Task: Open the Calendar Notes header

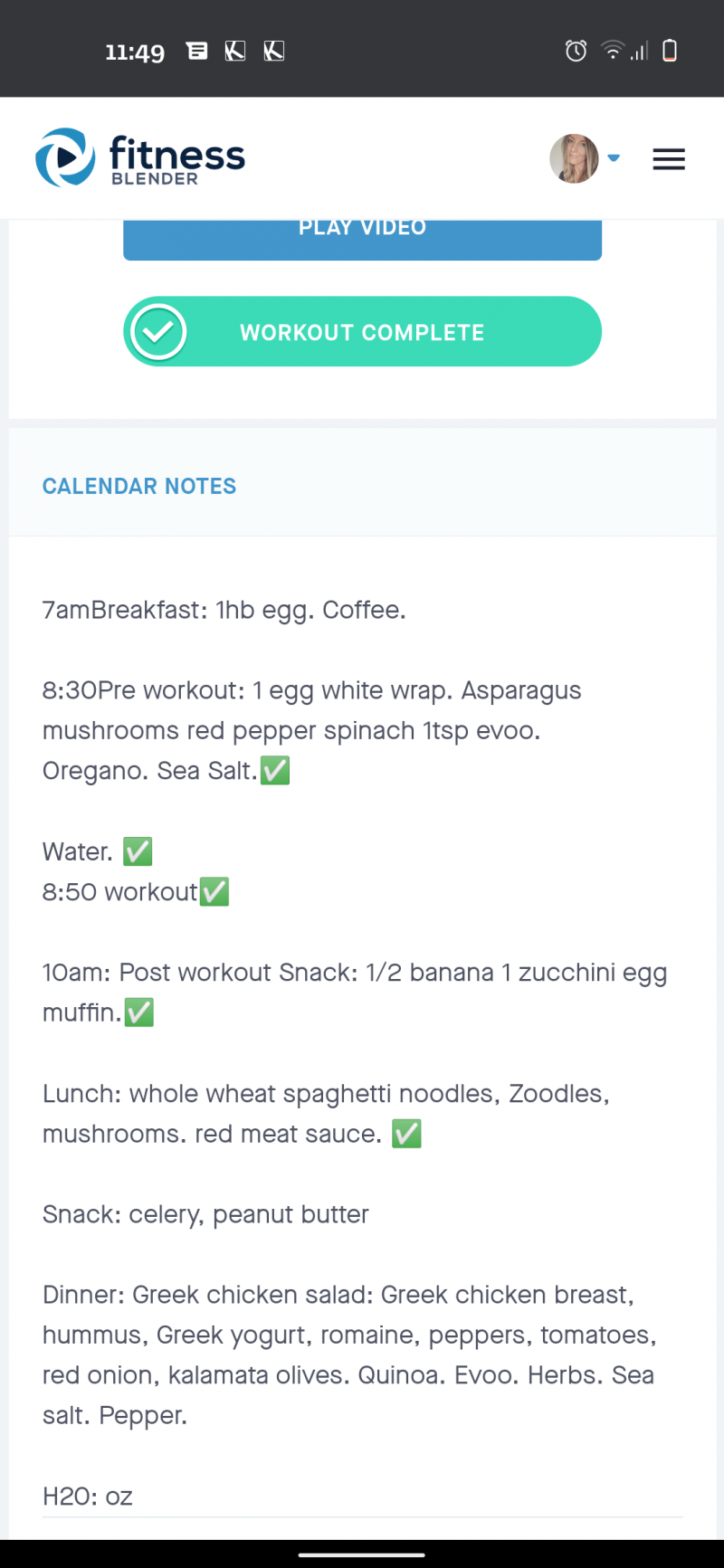Action: [139, 486]
